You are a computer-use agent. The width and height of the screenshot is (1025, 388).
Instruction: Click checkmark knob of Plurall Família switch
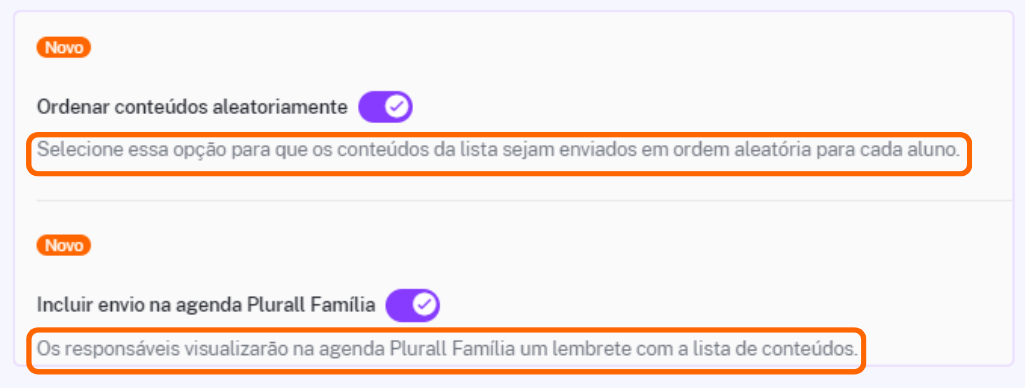424,305
